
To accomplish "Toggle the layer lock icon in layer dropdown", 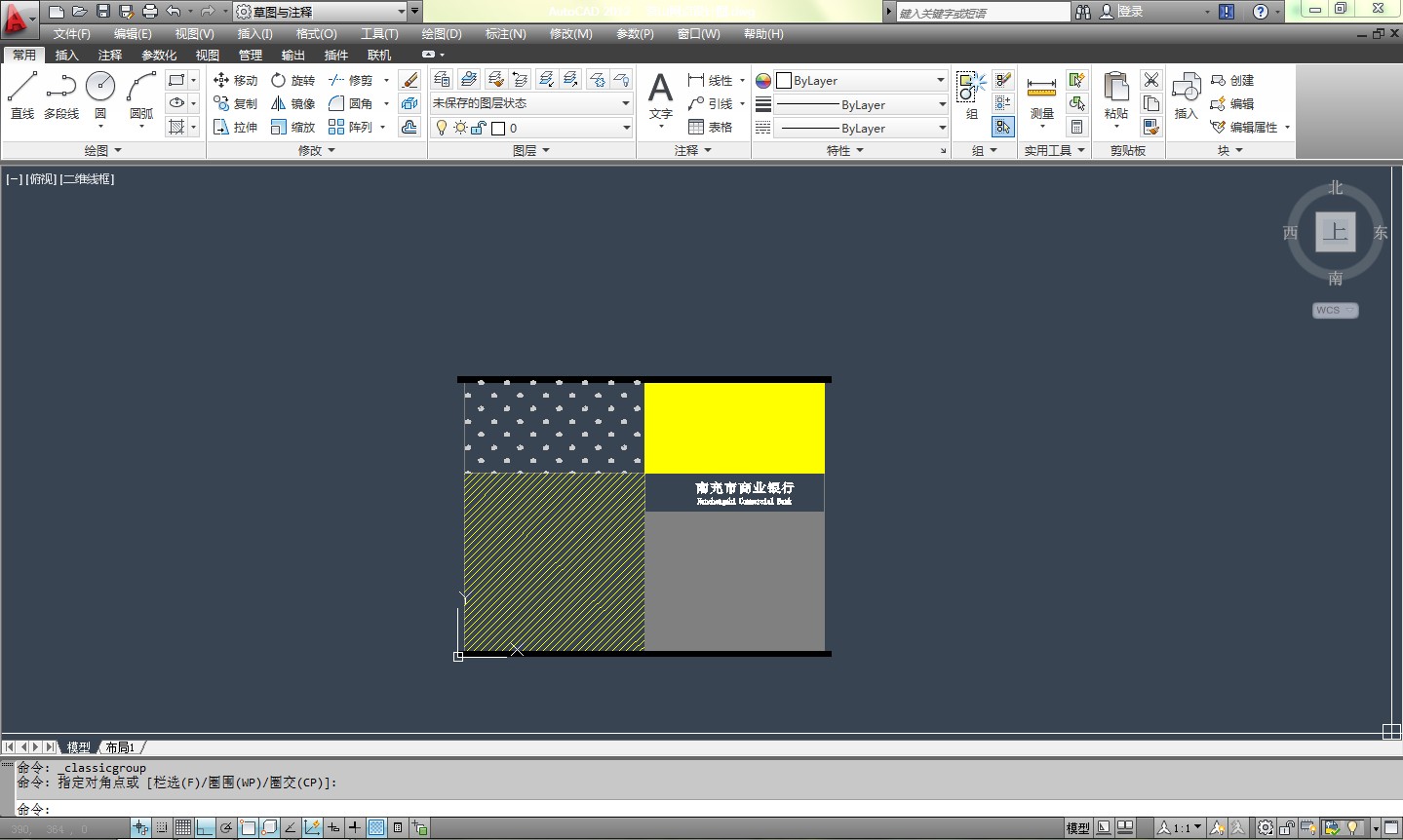I will click(478, 128).
